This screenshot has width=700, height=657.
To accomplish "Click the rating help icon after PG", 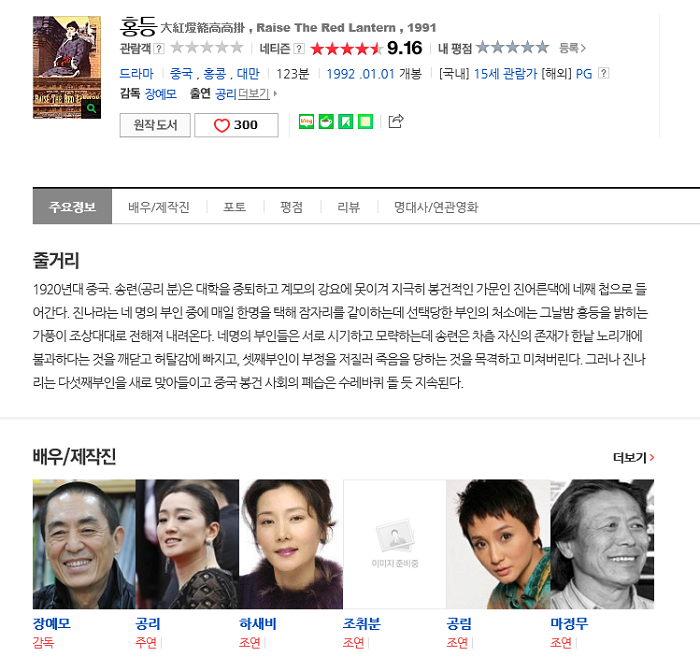I will (603, 73).
